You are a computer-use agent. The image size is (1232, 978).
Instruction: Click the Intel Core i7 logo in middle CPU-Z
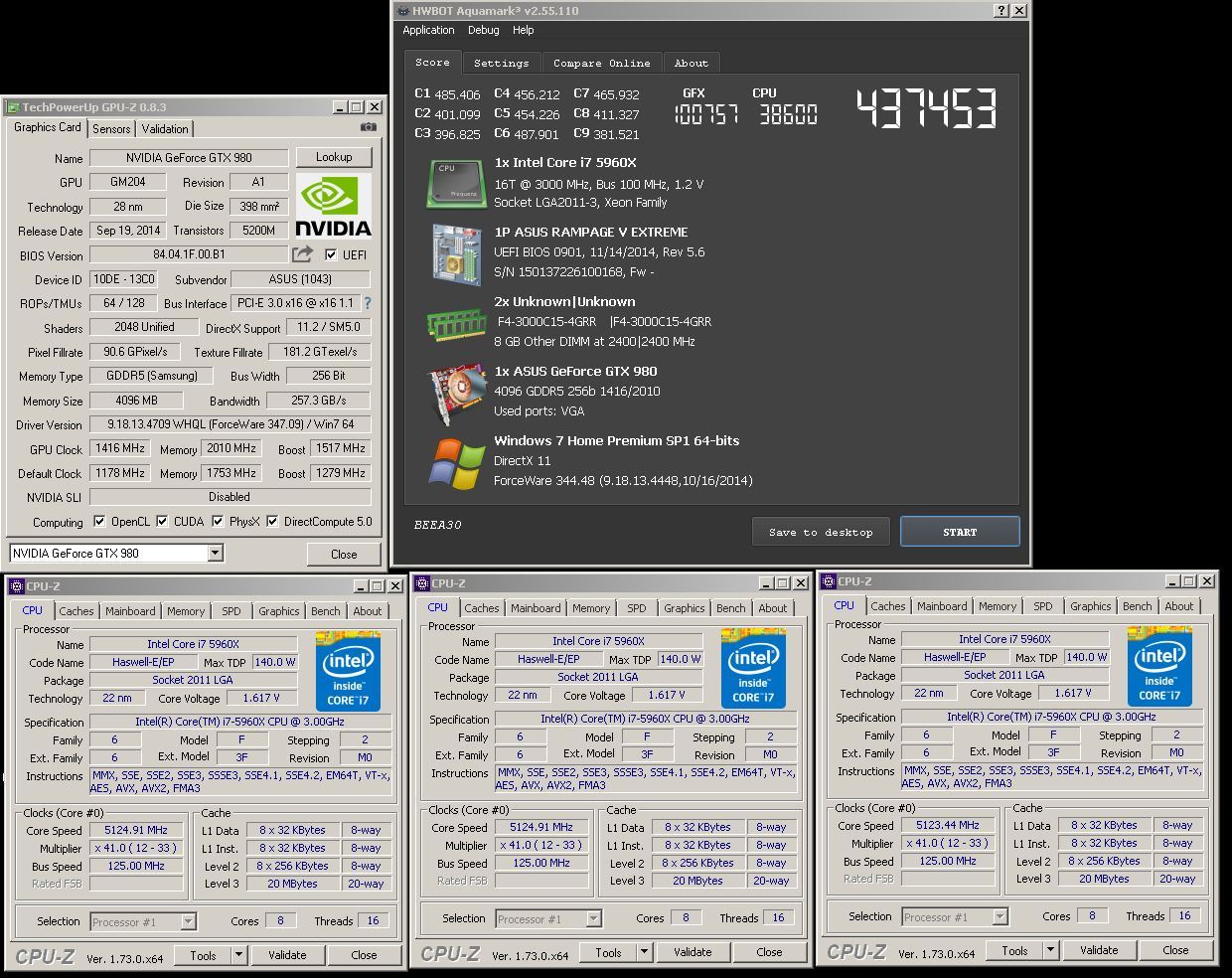click(x=754, y=667)
